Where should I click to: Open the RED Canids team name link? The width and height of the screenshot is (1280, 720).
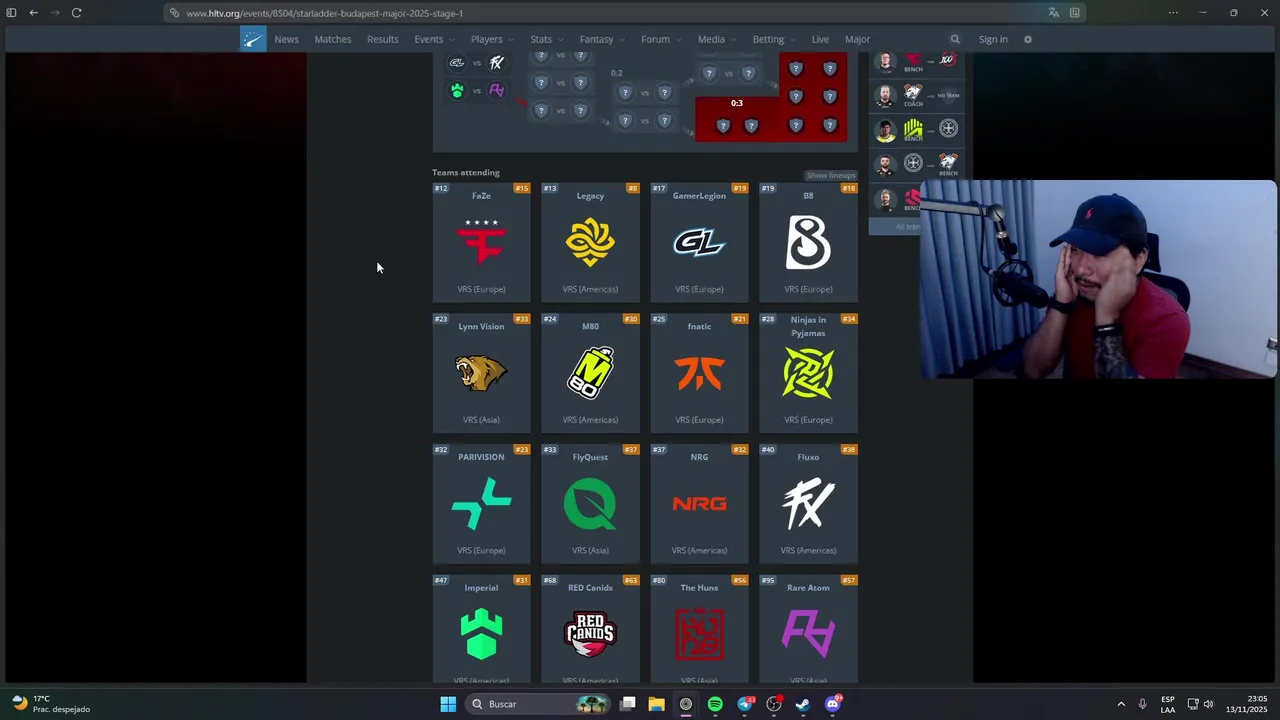590,588
